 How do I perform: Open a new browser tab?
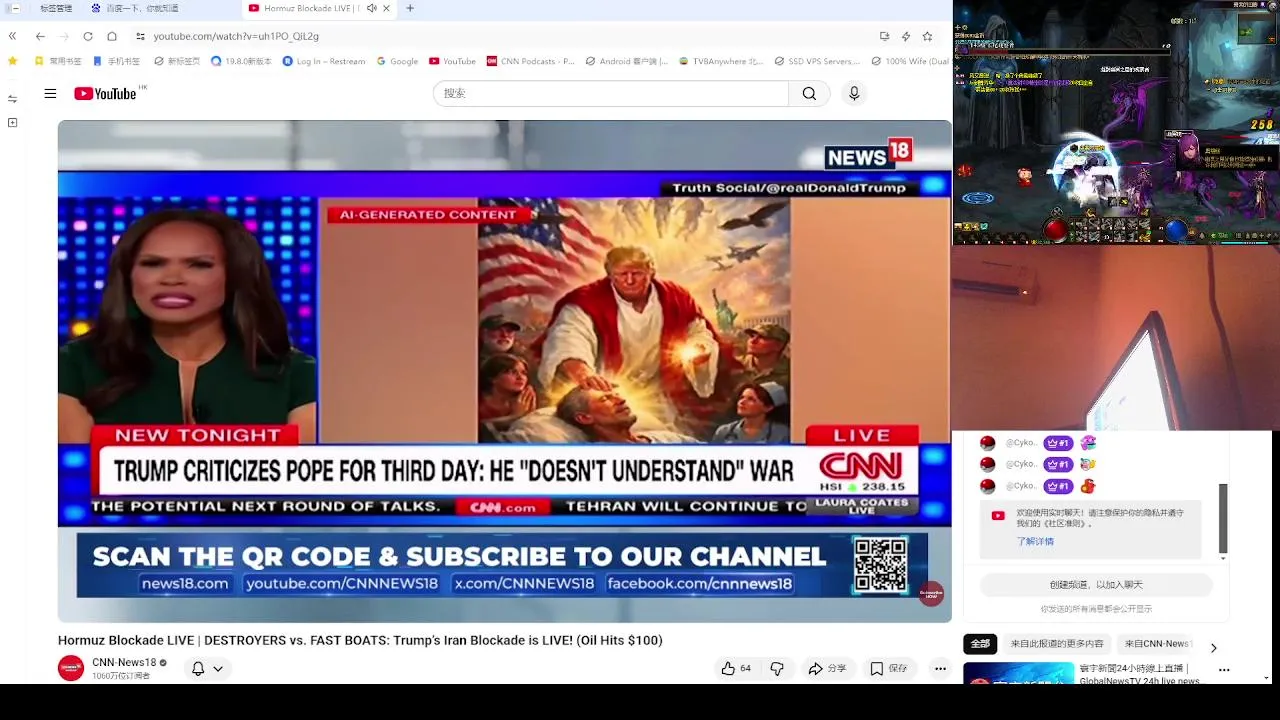pos(410,8)
